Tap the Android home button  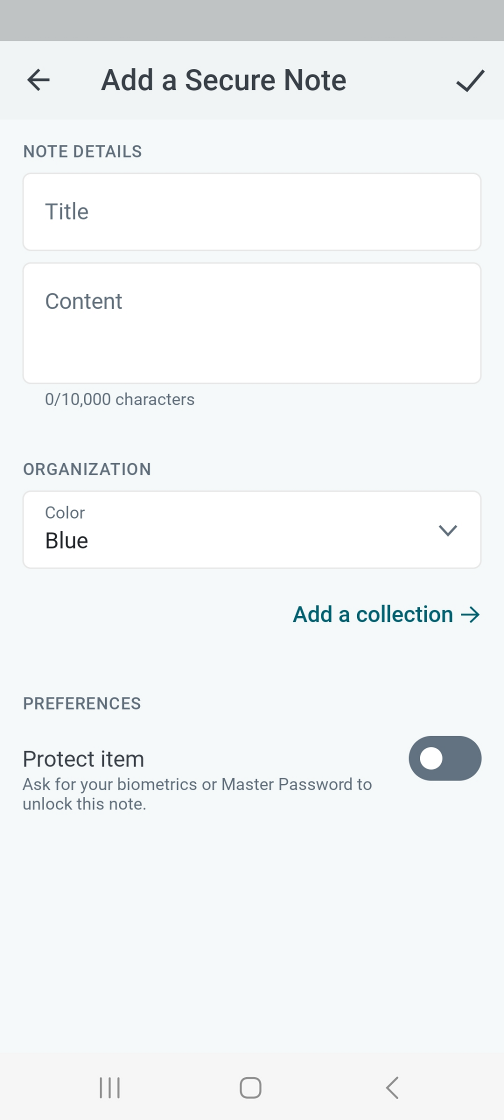coord(251,1088)
